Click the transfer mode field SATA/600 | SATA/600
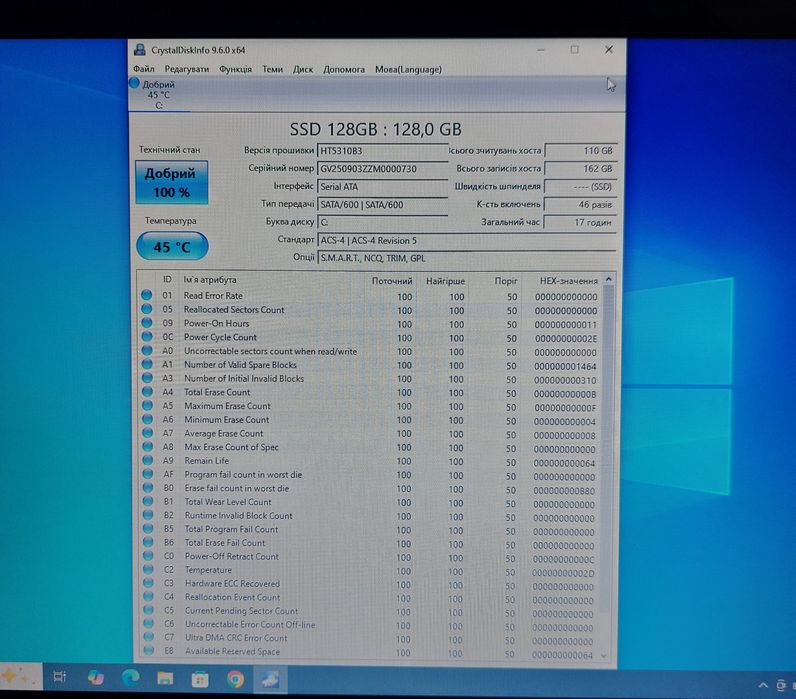Image resolution: width=796 pixels, height=699 pixels. [382, 205]
